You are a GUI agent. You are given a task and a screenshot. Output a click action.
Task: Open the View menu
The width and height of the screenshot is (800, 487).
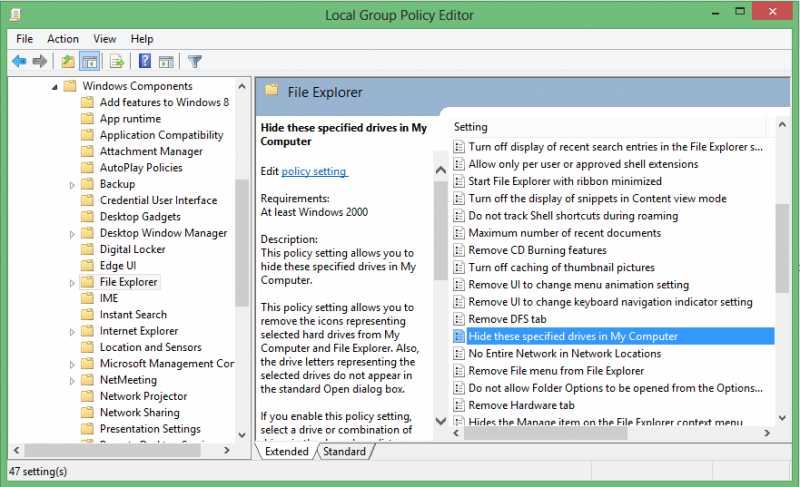point(105,39)
